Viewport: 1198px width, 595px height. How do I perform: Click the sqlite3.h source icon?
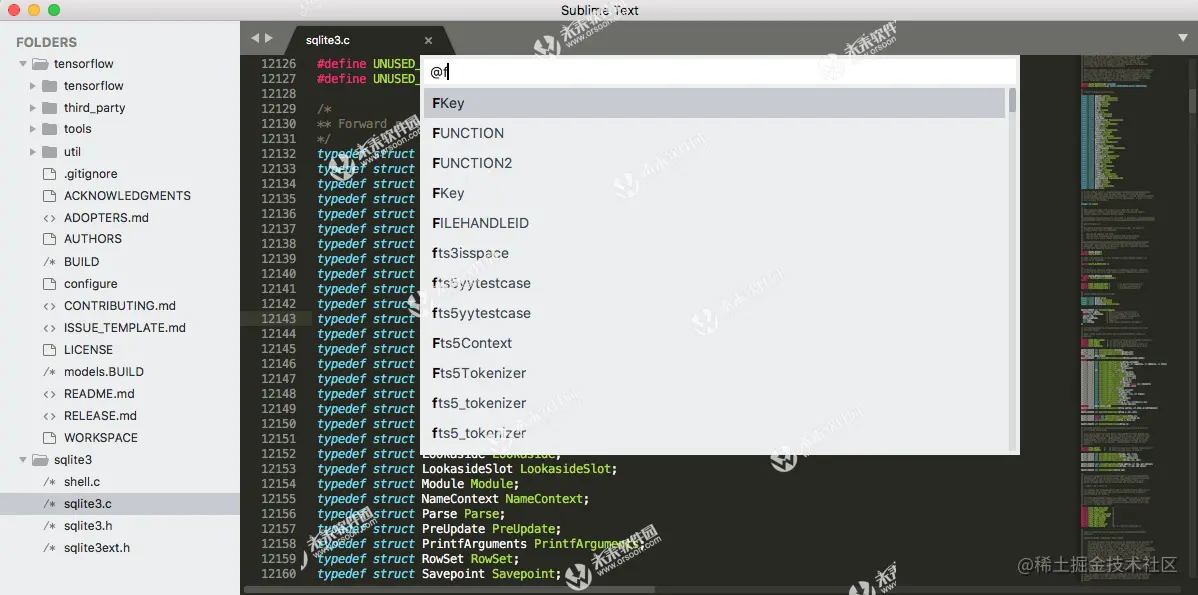(x=50, y=525)
